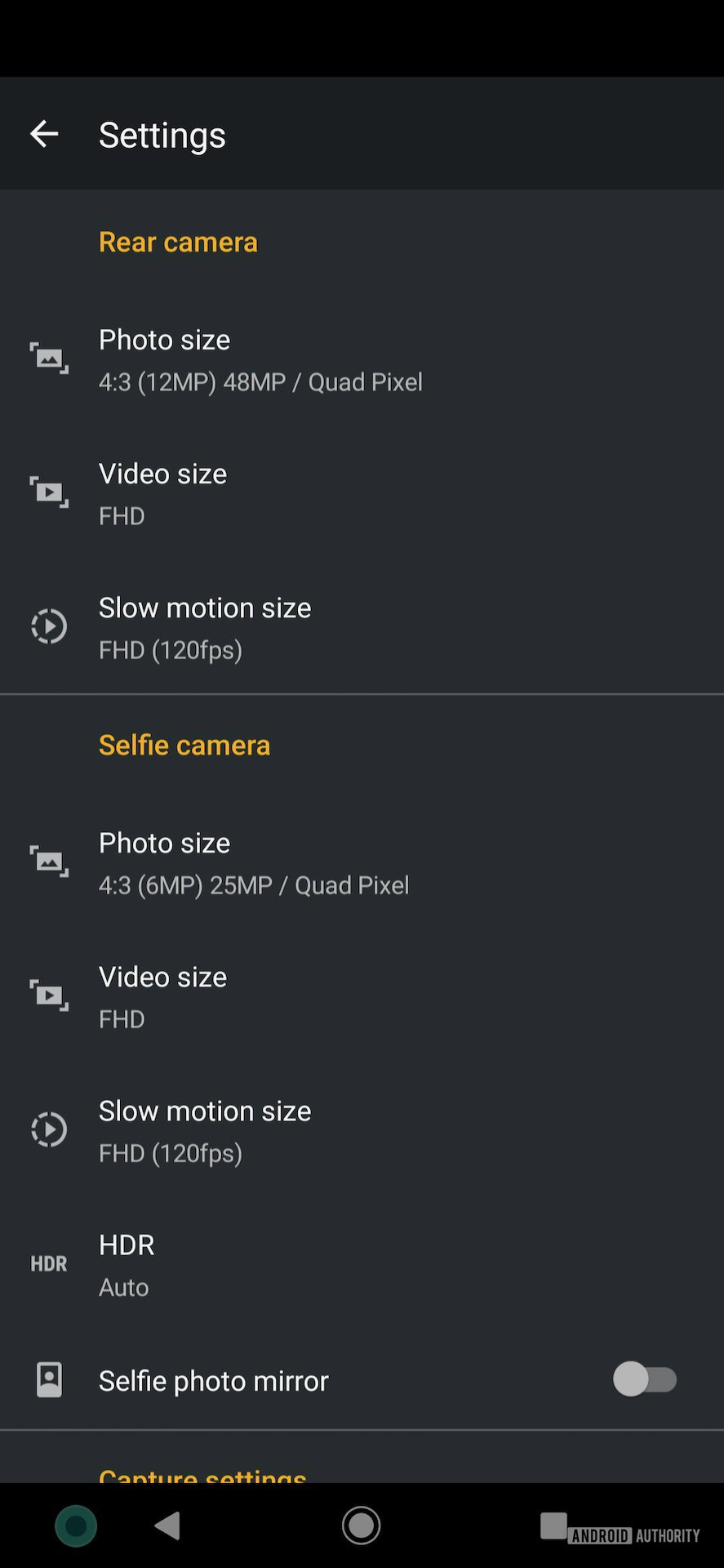
Task: Tap the selfie camera Video size icon
Action: 49,995
